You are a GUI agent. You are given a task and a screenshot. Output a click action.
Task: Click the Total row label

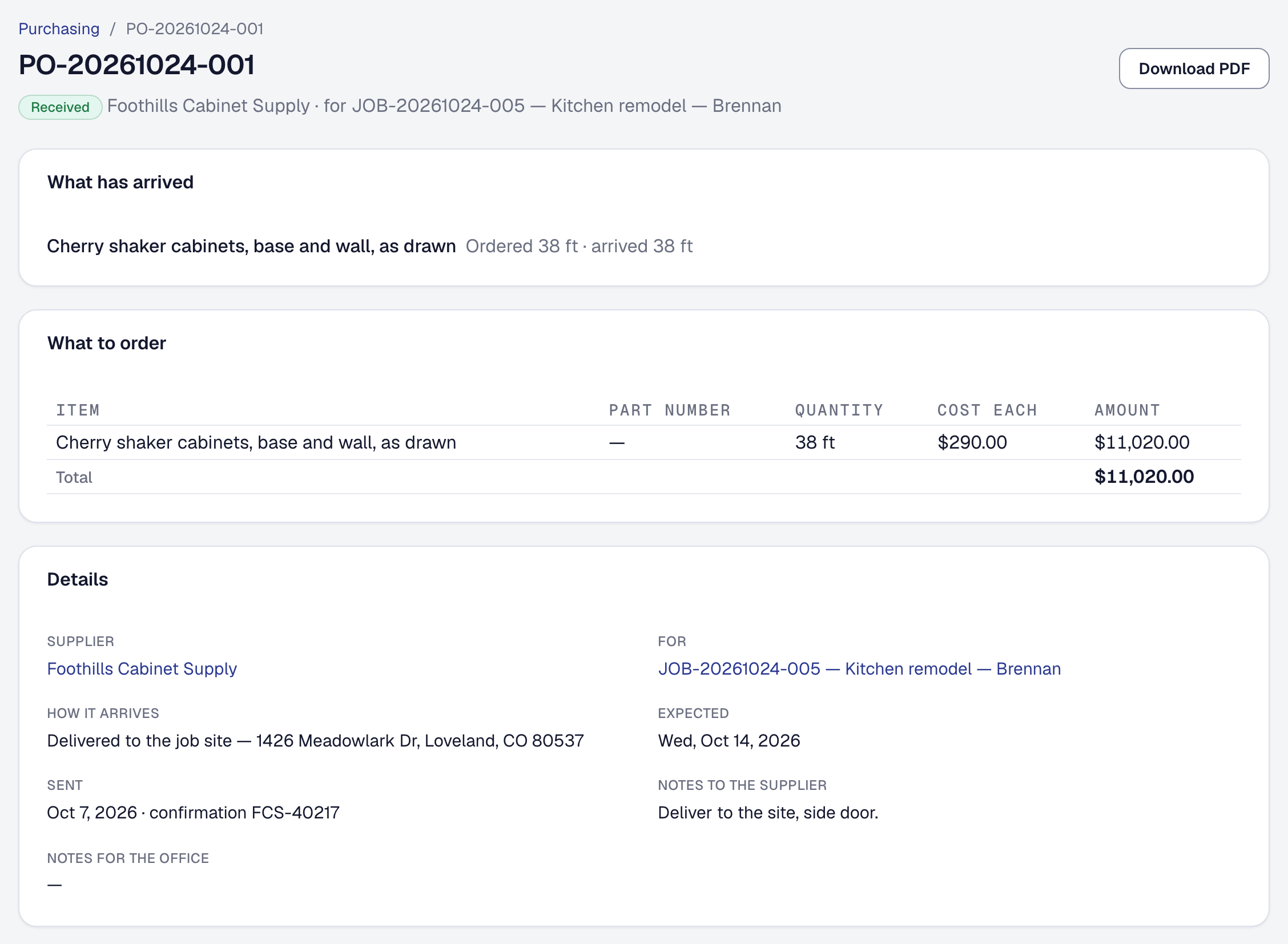(74, 477)
